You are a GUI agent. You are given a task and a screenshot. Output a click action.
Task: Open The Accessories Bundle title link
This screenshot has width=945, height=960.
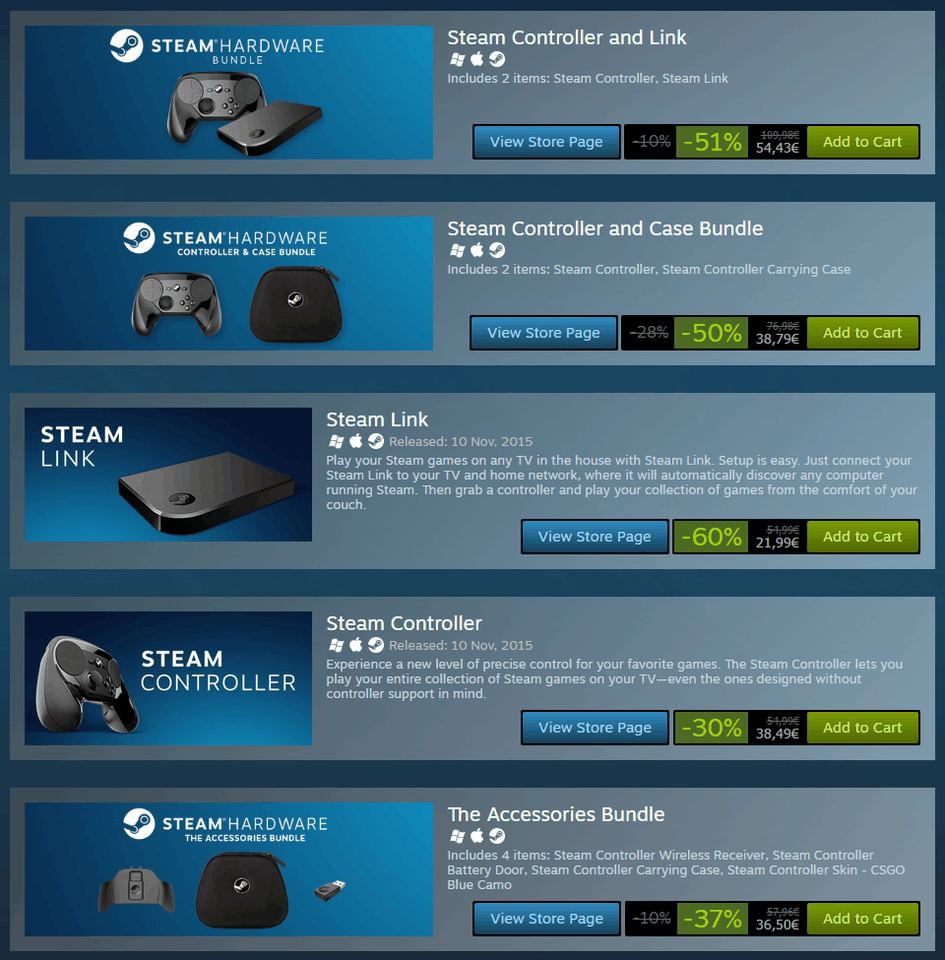coord(556,814)
